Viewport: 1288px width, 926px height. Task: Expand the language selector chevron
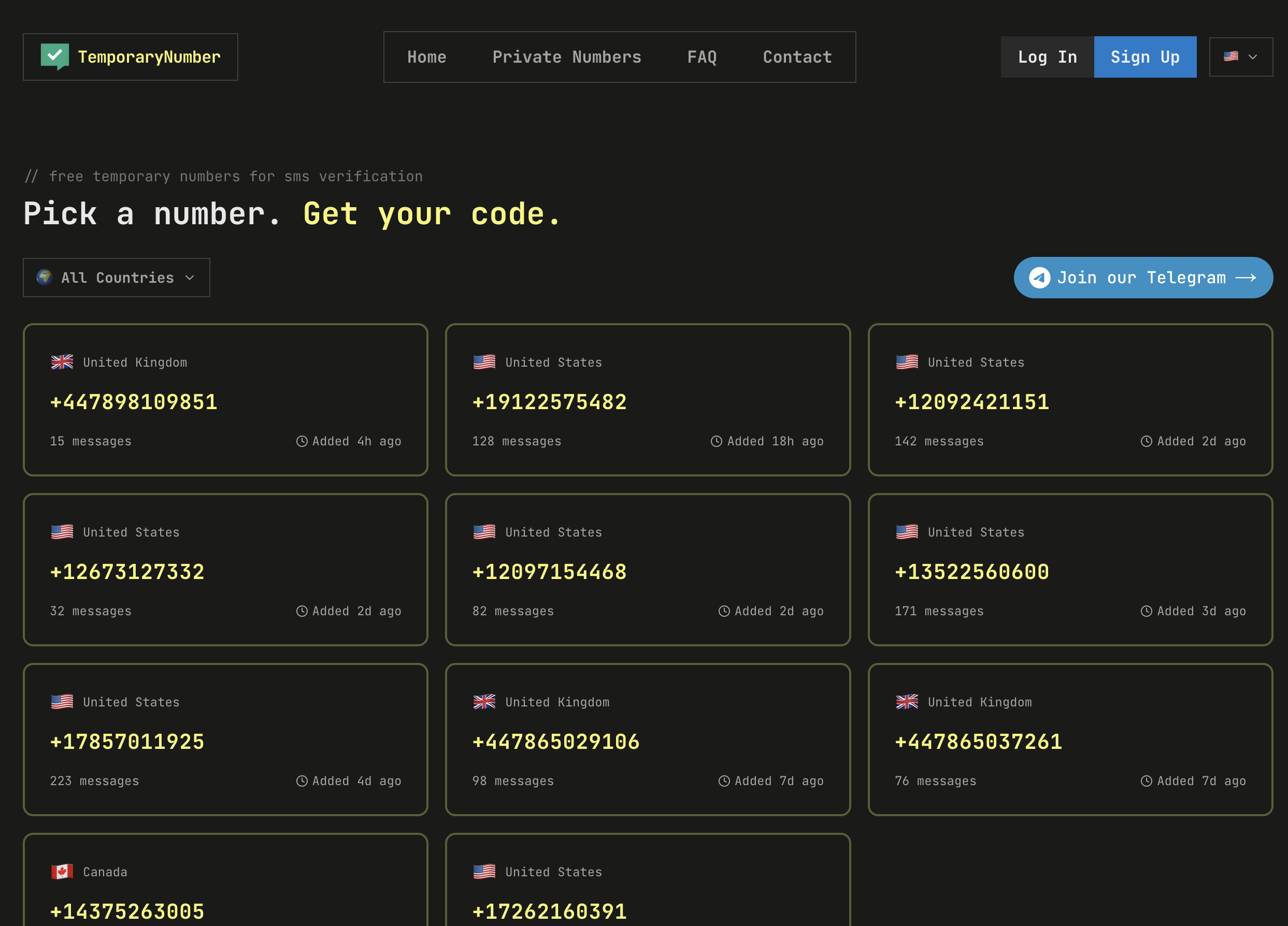coord(1253,57)
